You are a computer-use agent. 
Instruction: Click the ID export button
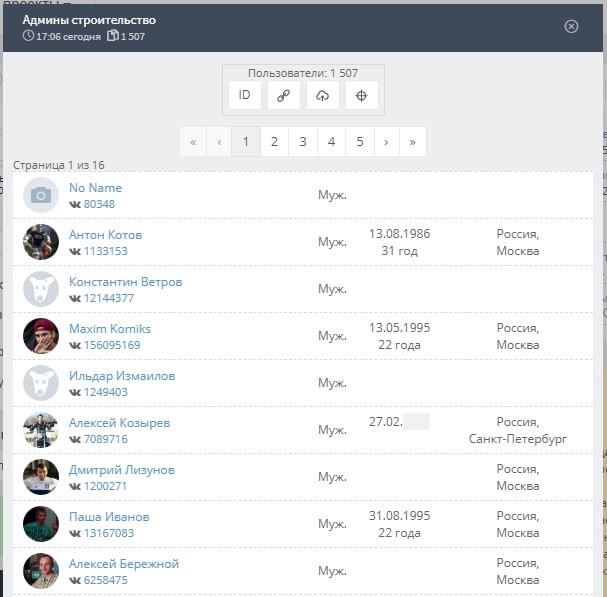[245, 95]
